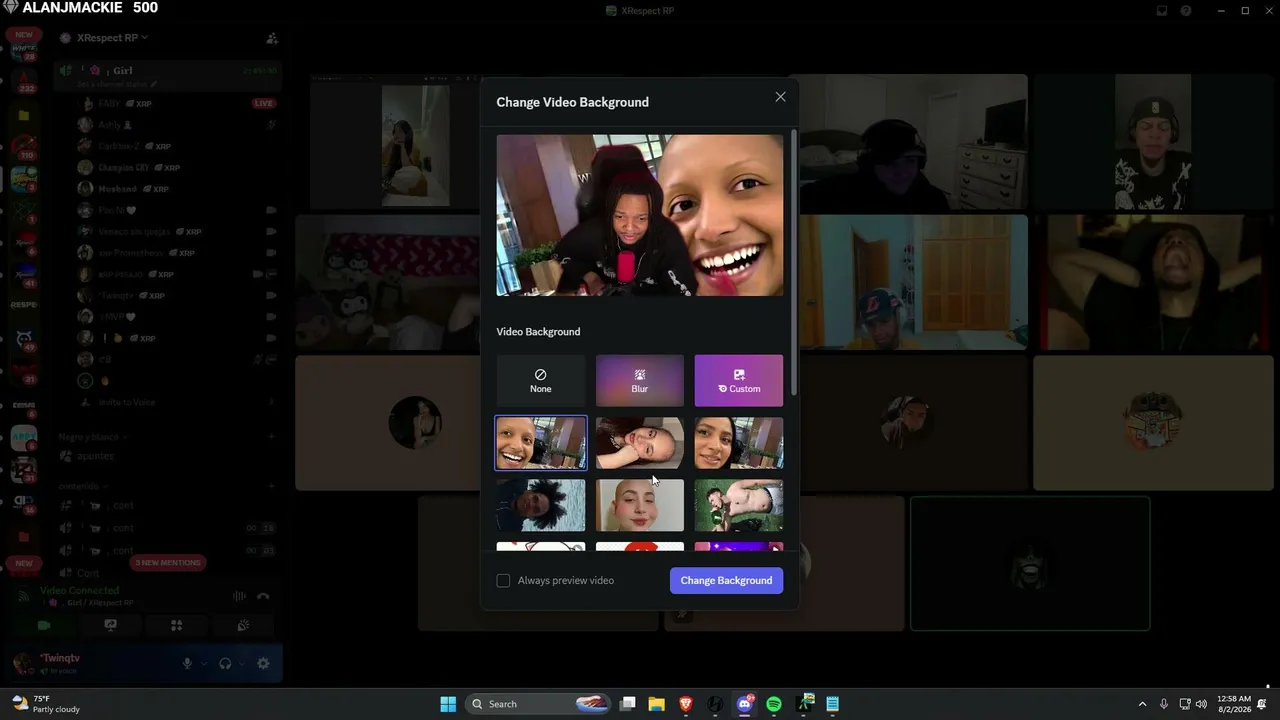Open the apuntes channel

pyautogui.click(x=170, y=456)
